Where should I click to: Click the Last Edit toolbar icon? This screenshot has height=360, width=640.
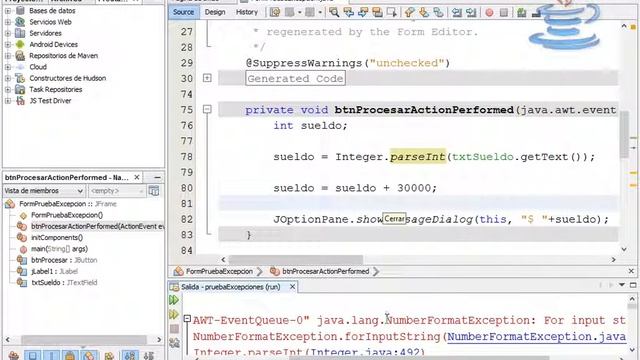275,12
